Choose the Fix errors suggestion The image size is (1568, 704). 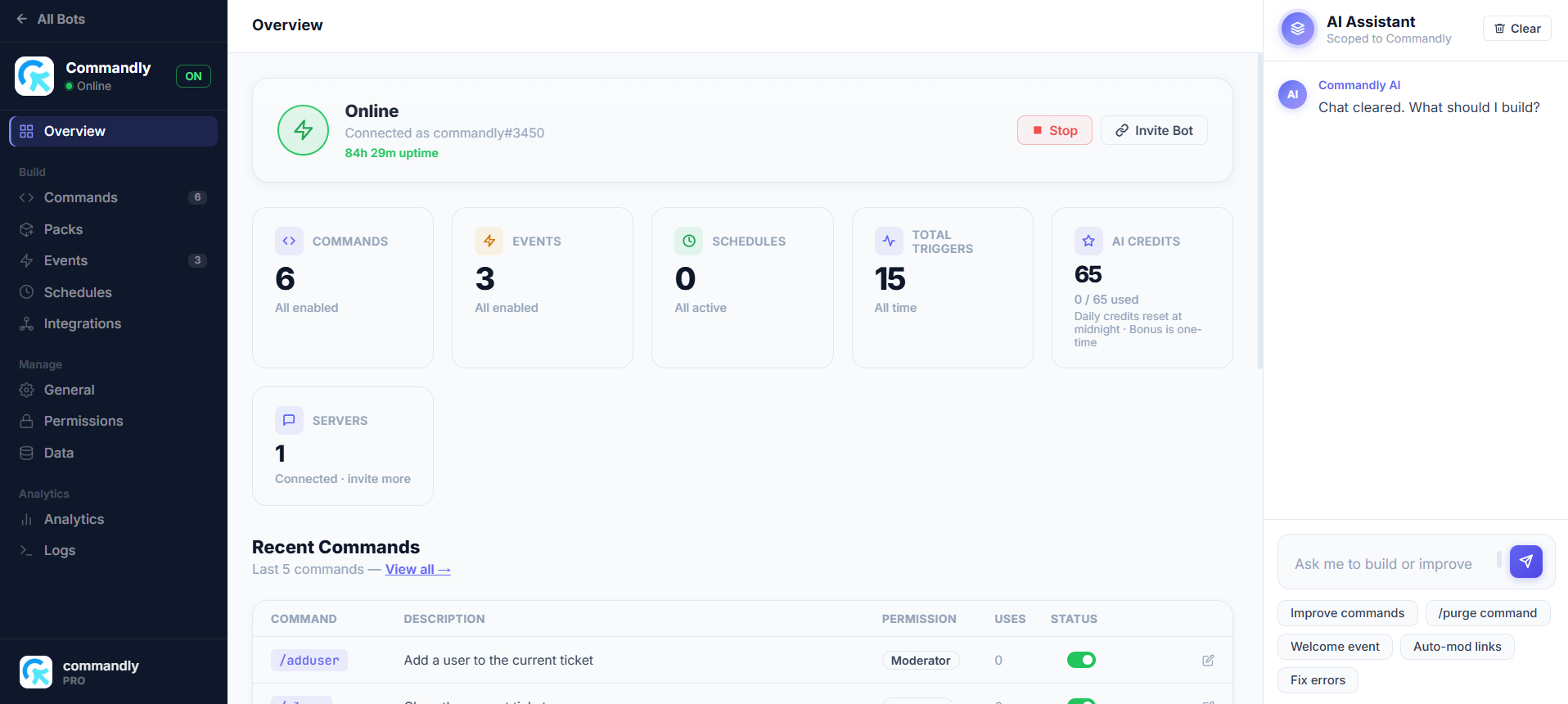(1318, 680)
